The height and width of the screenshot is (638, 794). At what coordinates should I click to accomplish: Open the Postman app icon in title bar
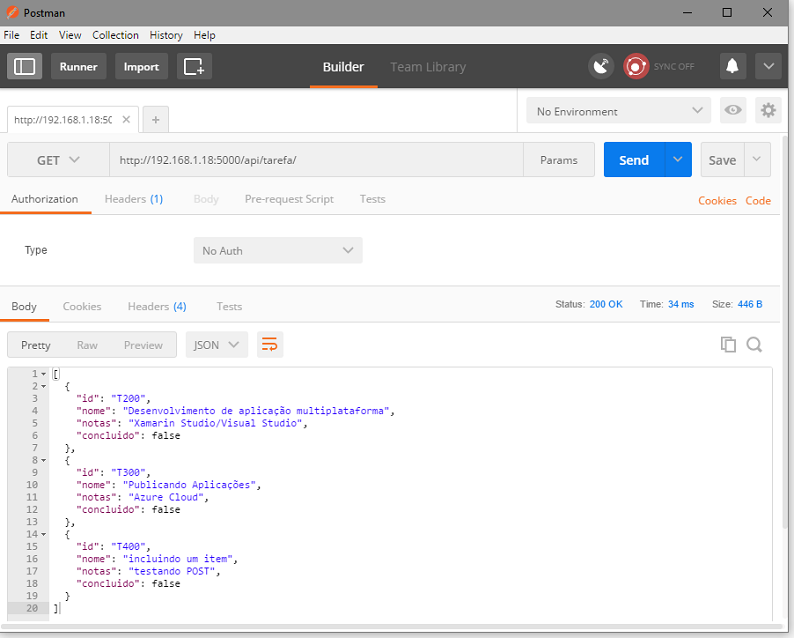point(12,13)
